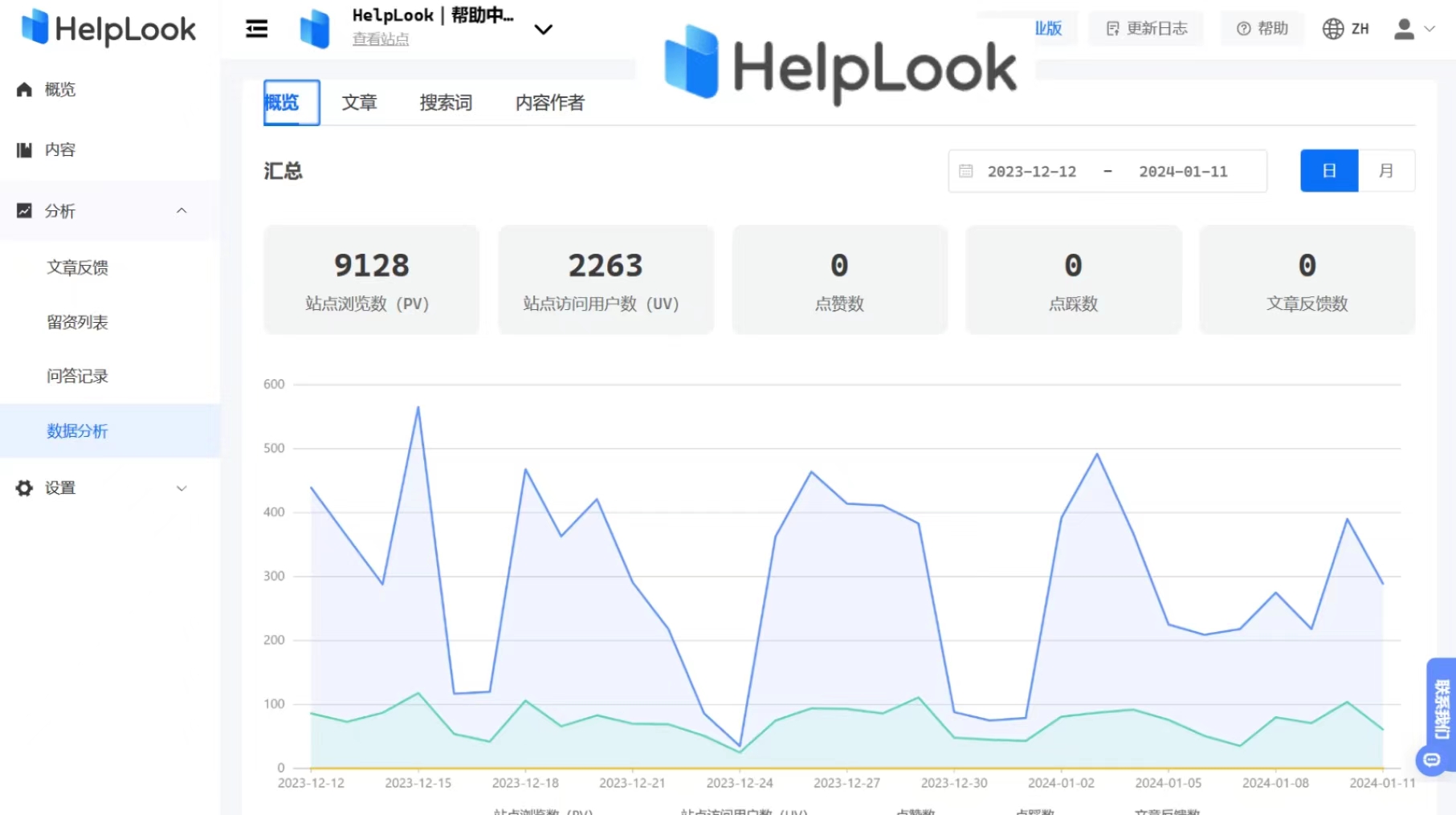Collapse the 分析 menu with its chevron
This screenshot has height=815, width=1456.
pos(181,210)
